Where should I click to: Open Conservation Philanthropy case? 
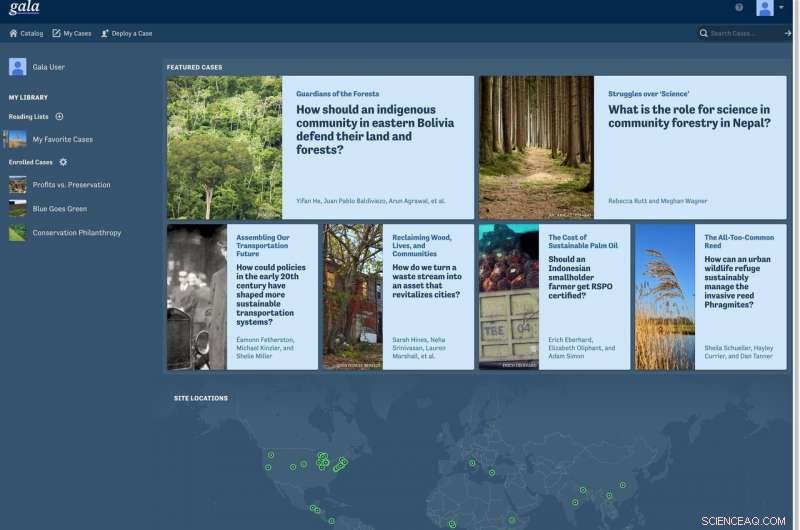coord(77,233)
